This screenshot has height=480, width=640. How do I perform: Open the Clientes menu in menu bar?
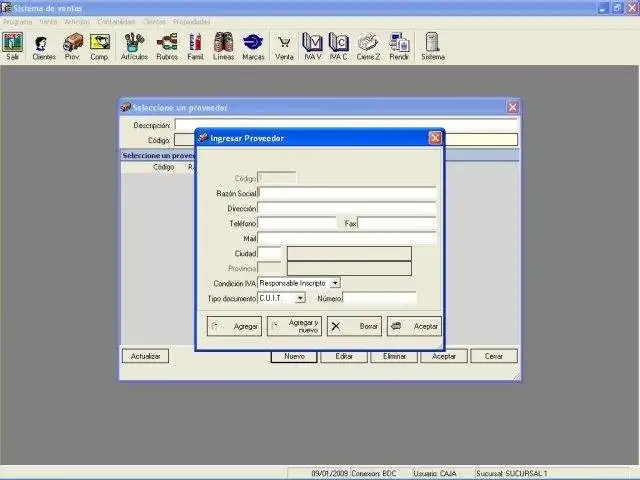(x=154, y=22)
